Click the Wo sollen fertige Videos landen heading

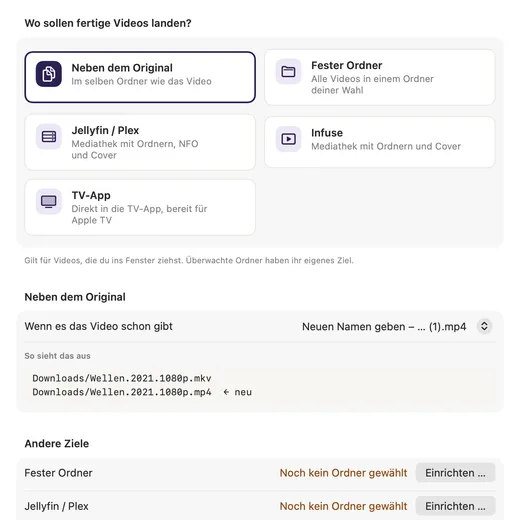coord(108,23)
